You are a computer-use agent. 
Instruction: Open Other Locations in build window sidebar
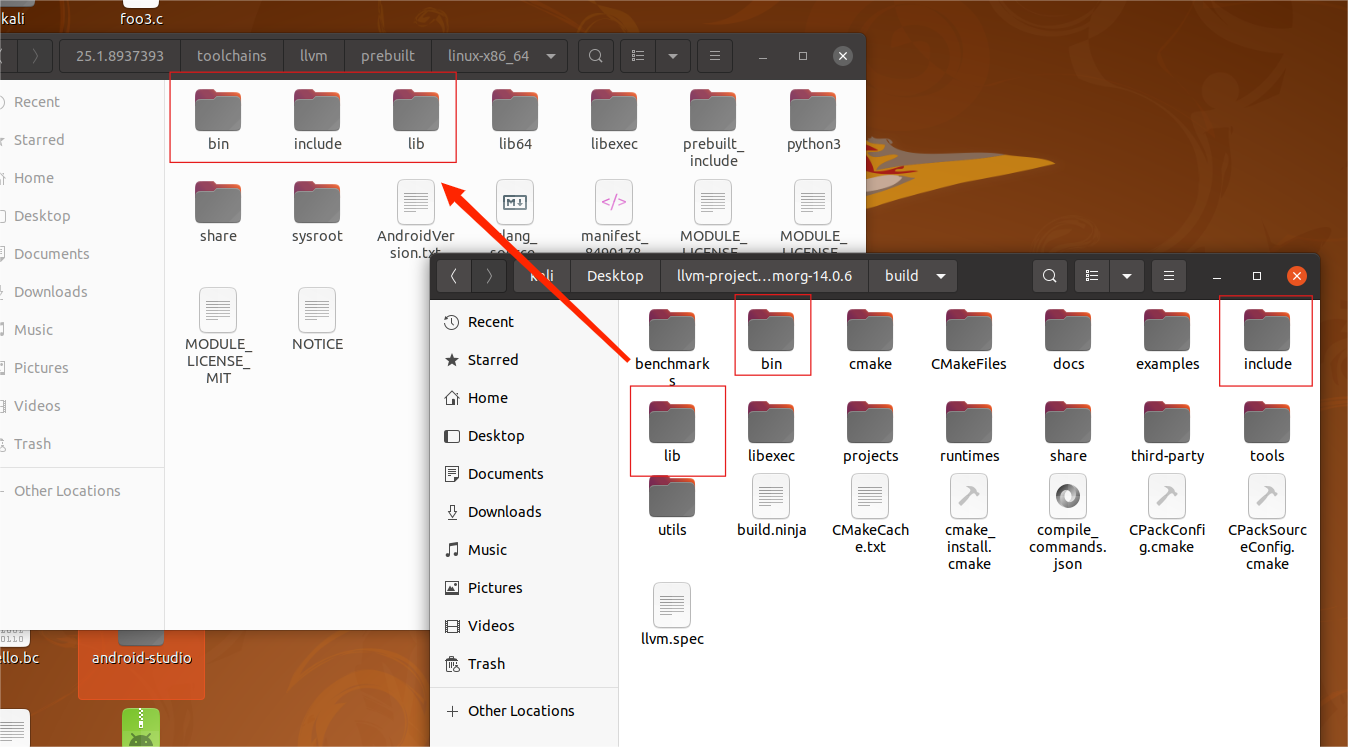(524, 711)
